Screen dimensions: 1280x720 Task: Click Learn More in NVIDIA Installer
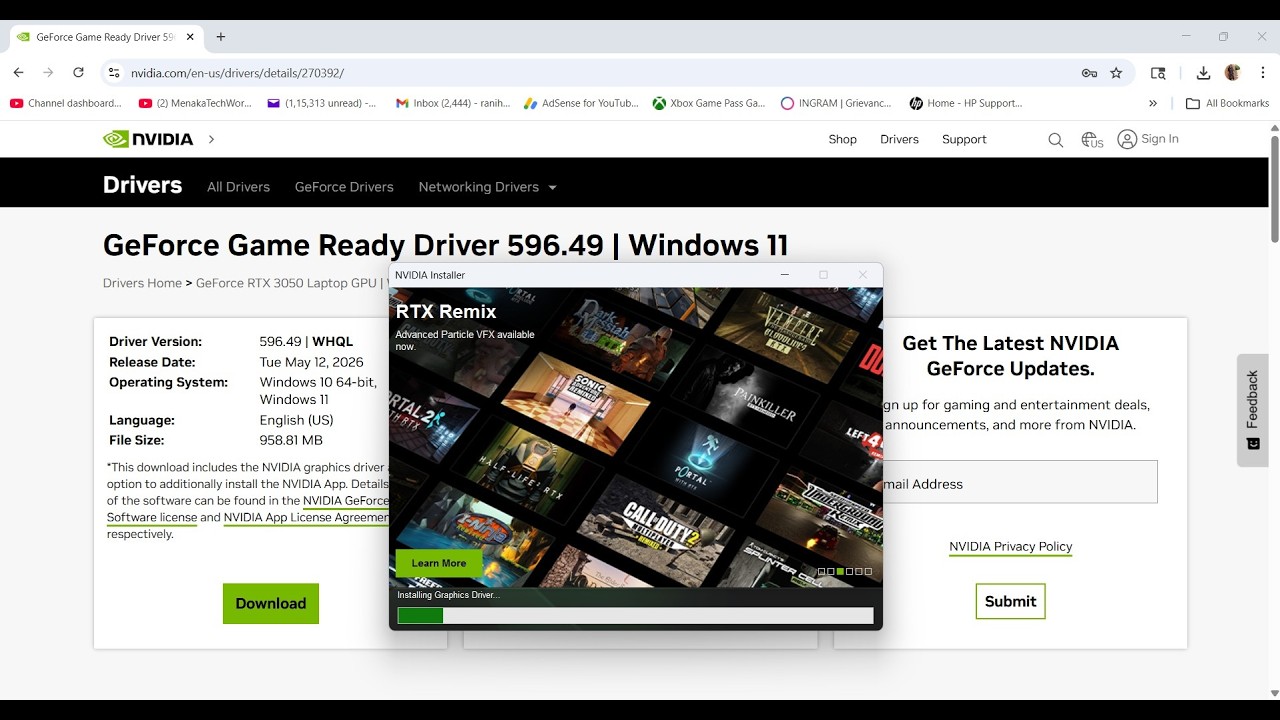439,563
